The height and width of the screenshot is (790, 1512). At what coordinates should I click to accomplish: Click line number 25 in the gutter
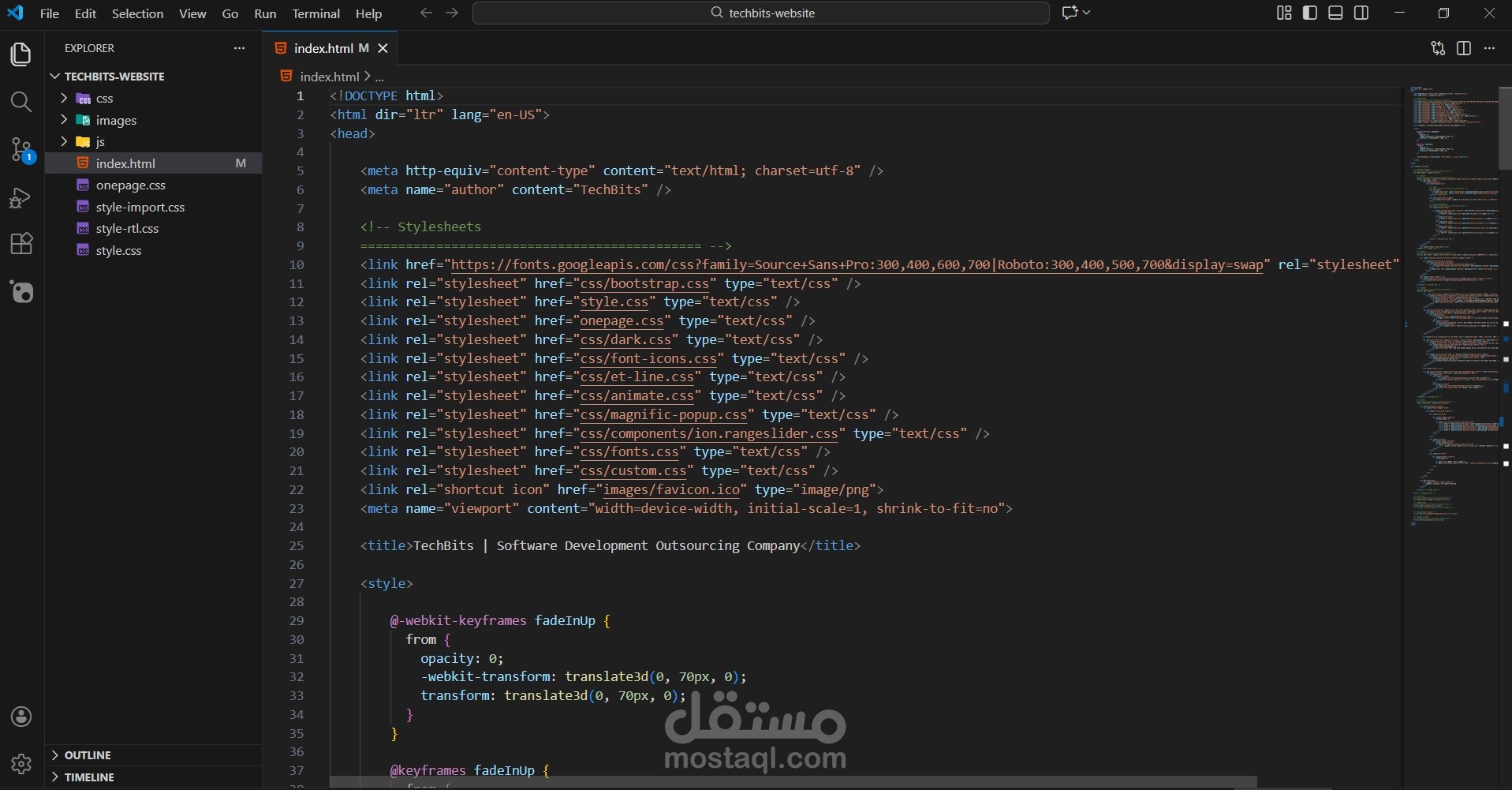click(297, 546)
